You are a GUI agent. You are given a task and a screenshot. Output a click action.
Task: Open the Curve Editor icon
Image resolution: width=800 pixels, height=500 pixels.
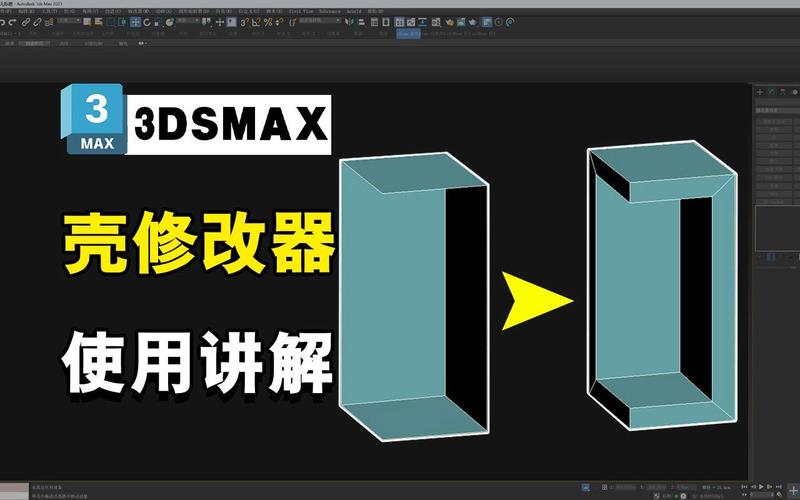[x=411, y=22]
